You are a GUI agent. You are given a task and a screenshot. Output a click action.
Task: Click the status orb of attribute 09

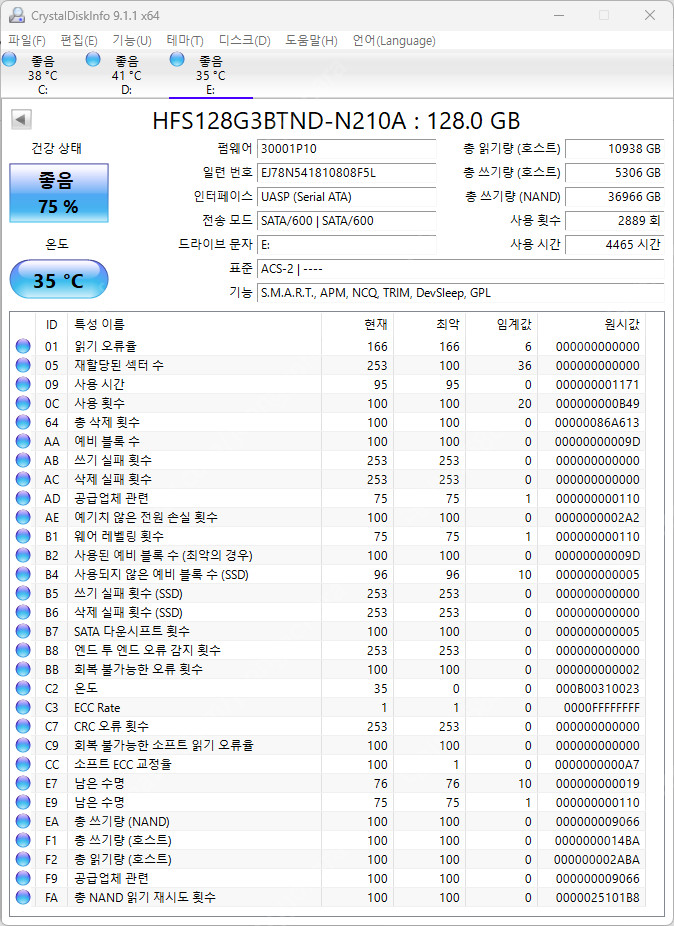[x=23, y=384]
